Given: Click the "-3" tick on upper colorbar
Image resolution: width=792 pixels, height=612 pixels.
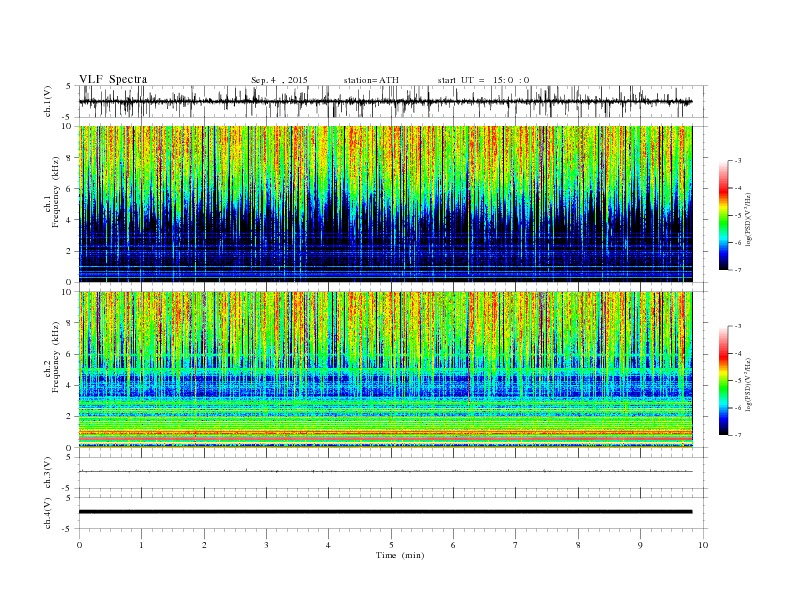Looking at the screenshot, I should coord(737,161).
